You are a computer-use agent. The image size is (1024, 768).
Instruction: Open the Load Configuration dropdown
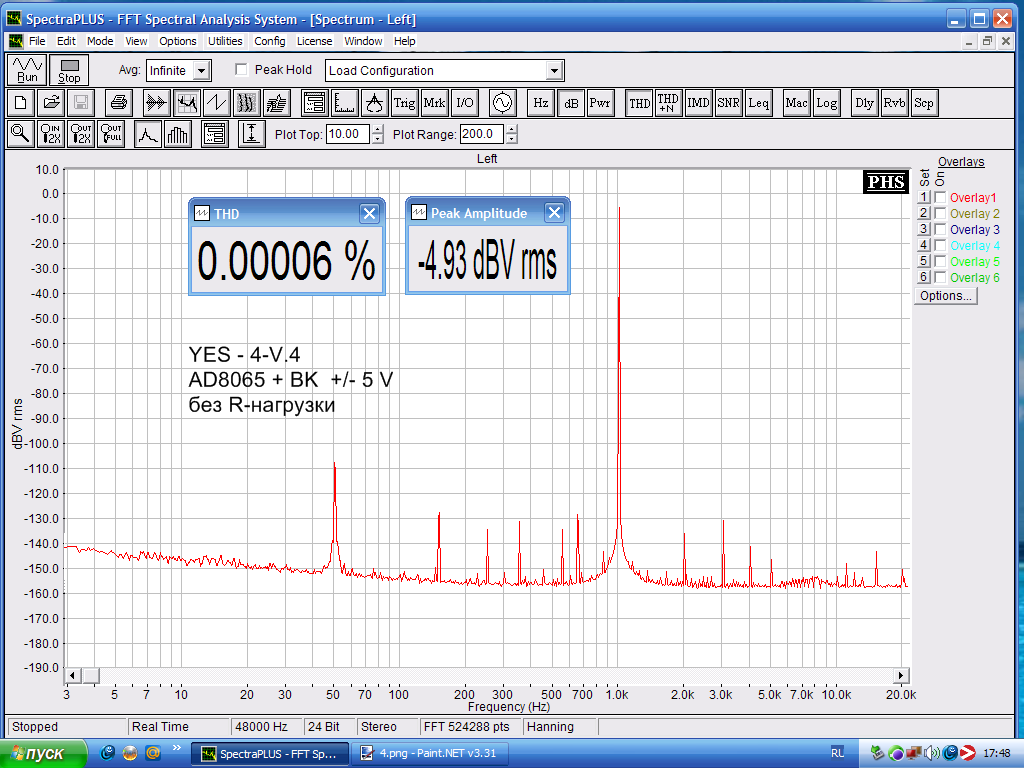pos(555,71)
